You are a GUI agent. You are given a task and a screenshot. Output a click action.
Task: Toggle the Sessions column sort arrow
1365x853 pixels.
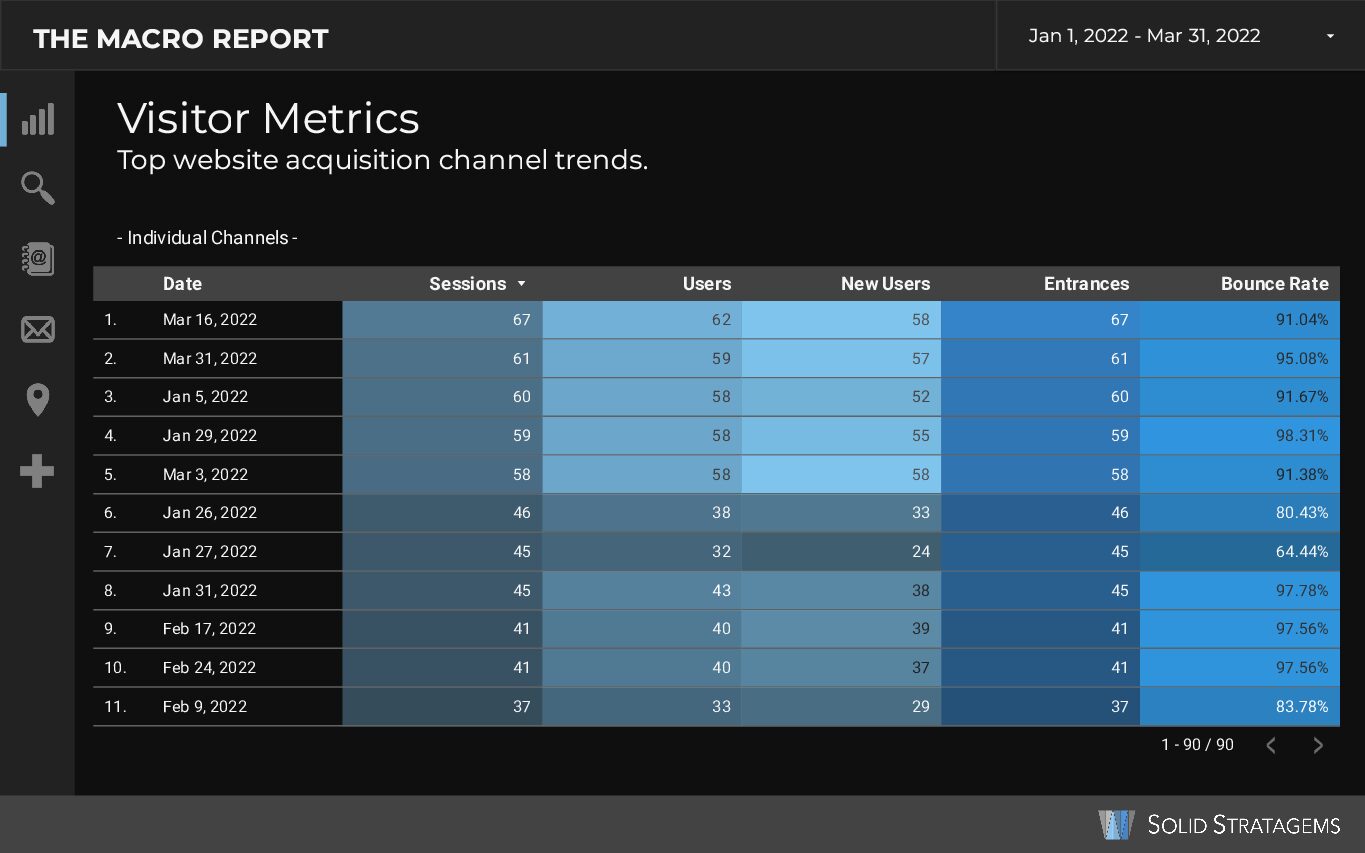coord(521,284)
